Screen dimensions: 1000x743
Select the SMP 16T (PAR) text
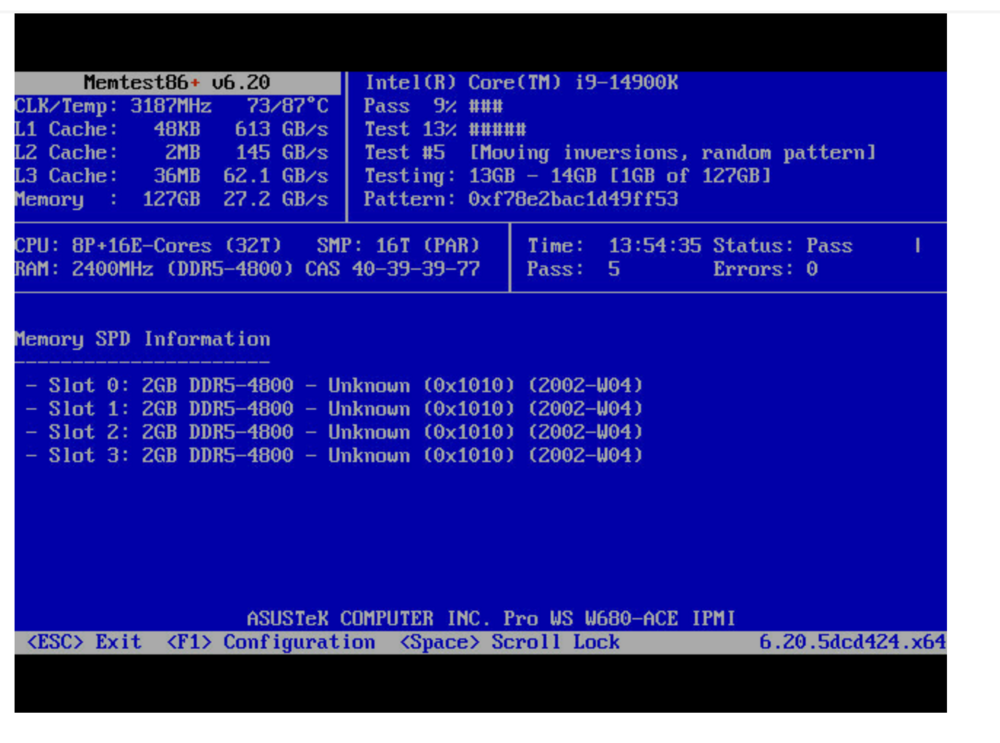tap(398, 246)
